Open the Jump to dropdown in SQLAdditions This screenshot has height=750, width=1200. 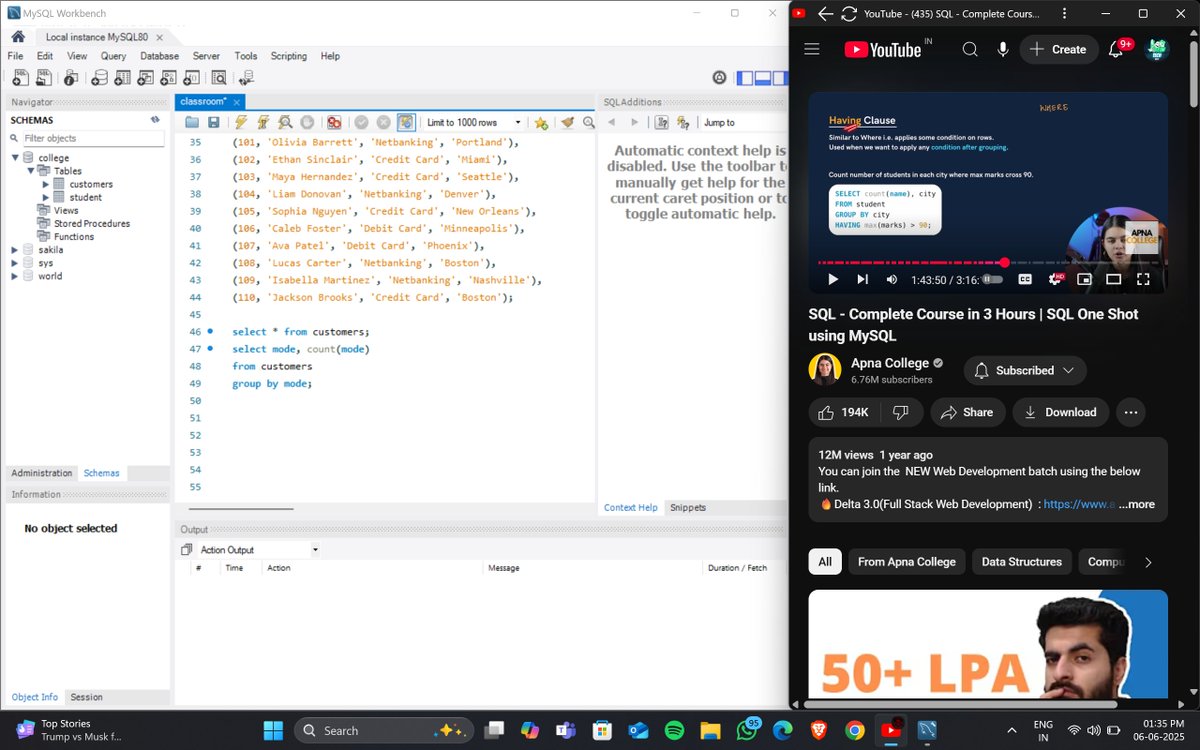[744, 122]
